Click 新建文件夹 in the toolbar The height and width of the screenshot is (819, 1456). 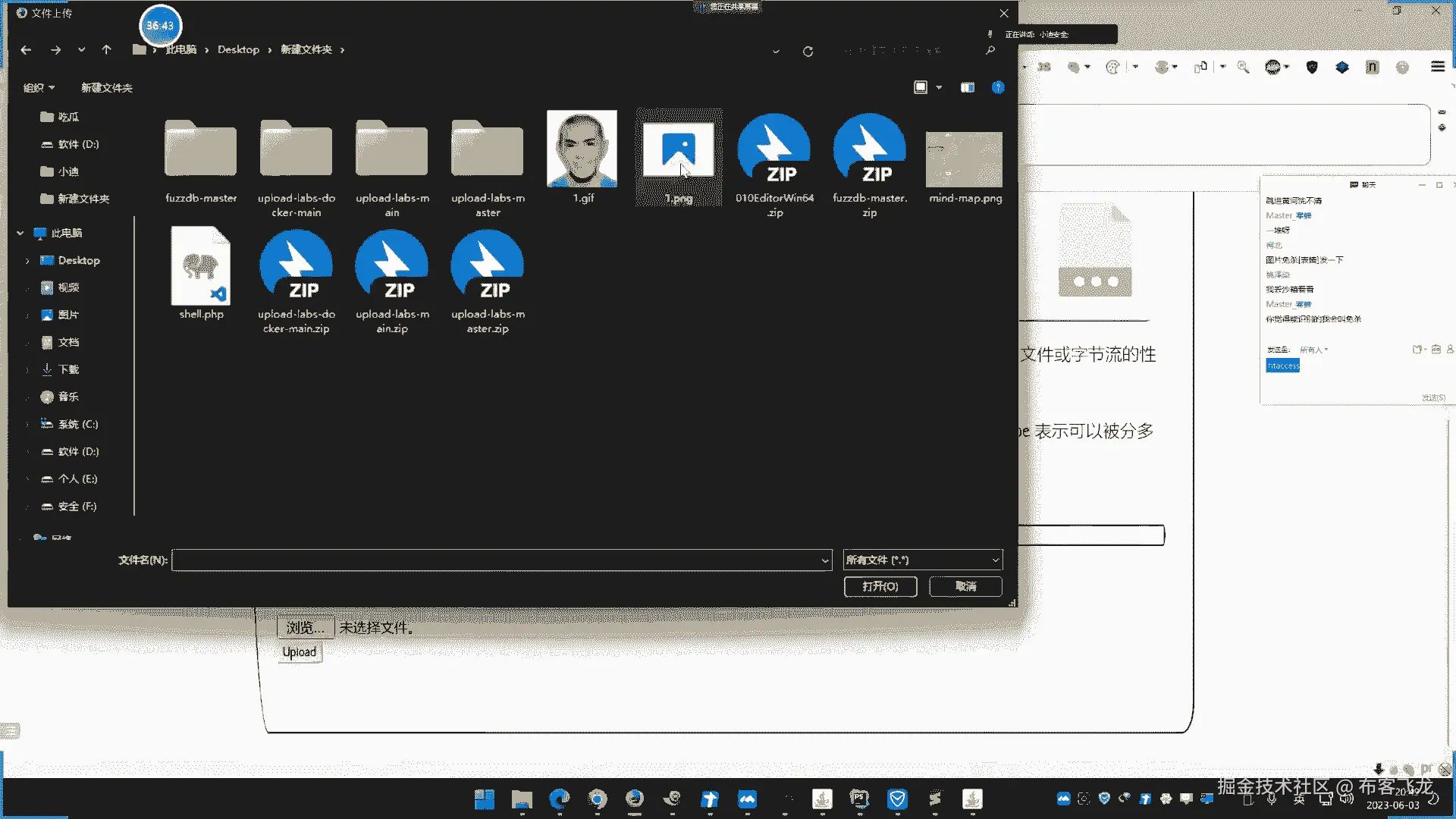click(x=107, y=88)
